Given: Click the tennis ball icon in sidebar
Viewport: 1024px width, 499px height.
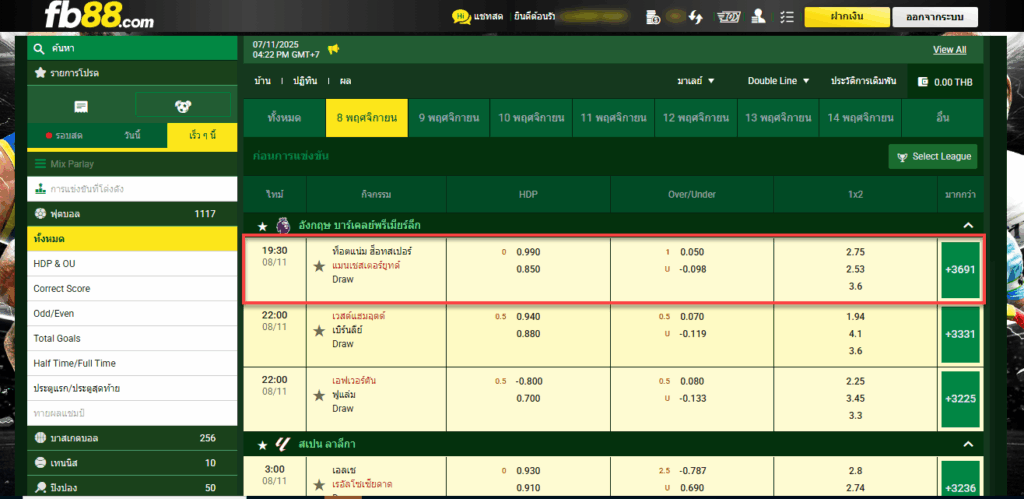Looking at the screenshot, I should 40,463.
